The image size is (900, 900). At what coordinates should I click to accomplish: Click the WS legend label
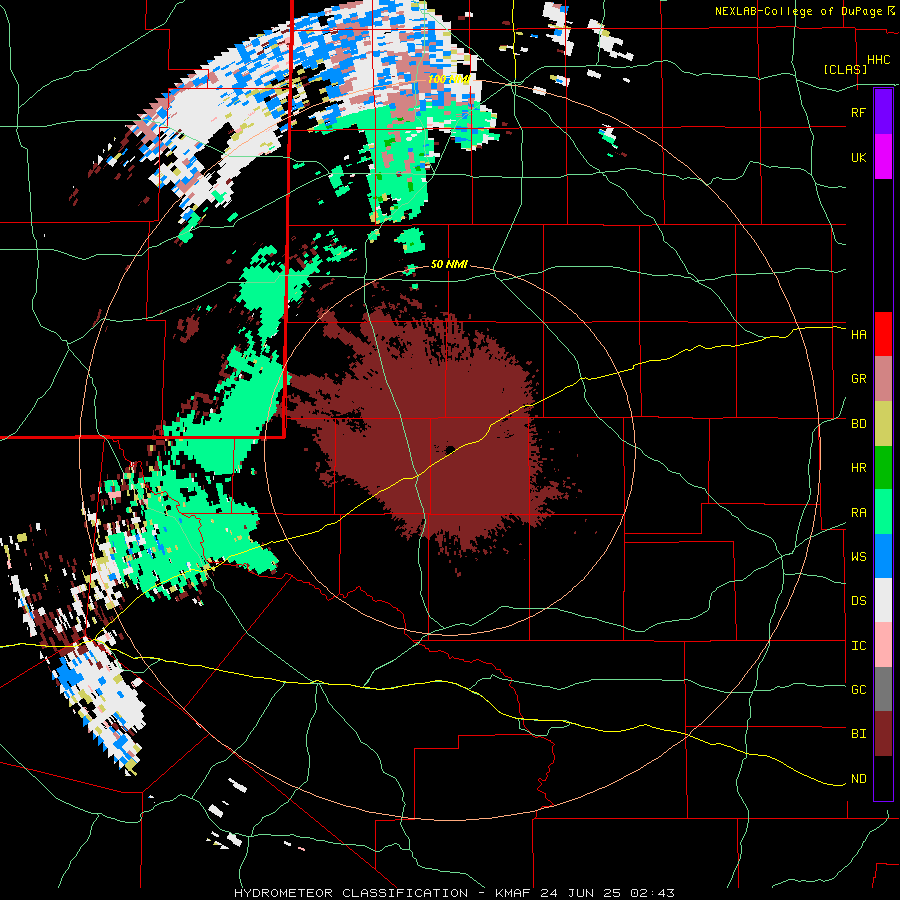858,556
